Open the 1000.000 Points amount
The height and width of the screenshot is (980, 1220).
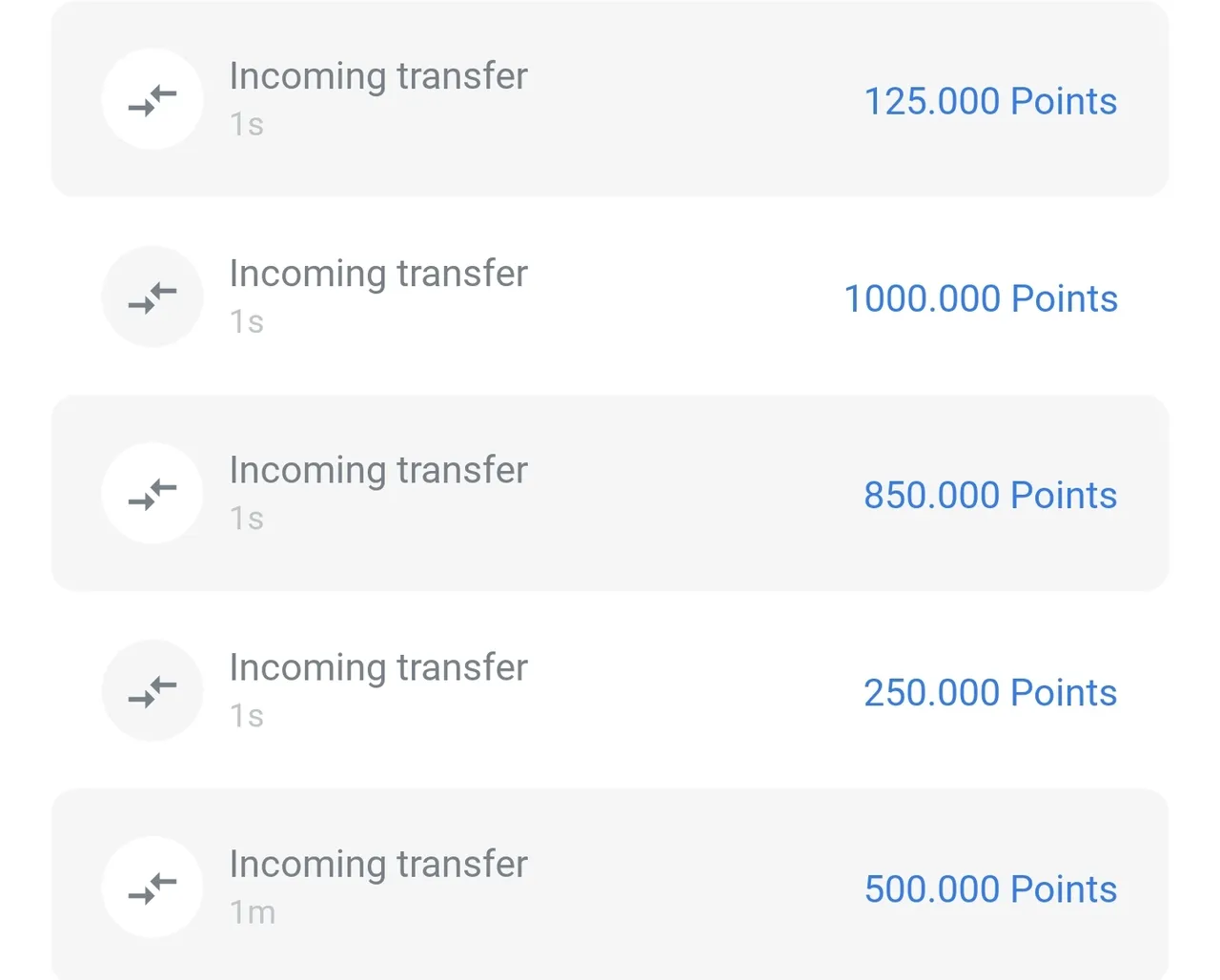pyautogui.click(x=981, y=298)
